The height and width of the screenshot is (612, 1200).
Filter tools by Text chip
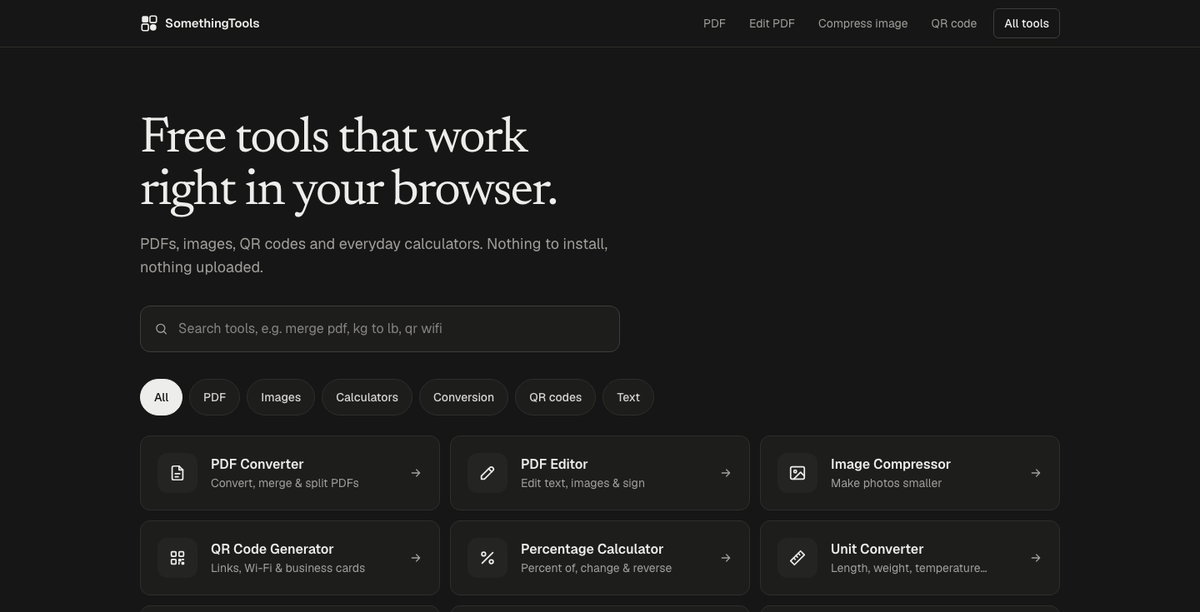628,397
